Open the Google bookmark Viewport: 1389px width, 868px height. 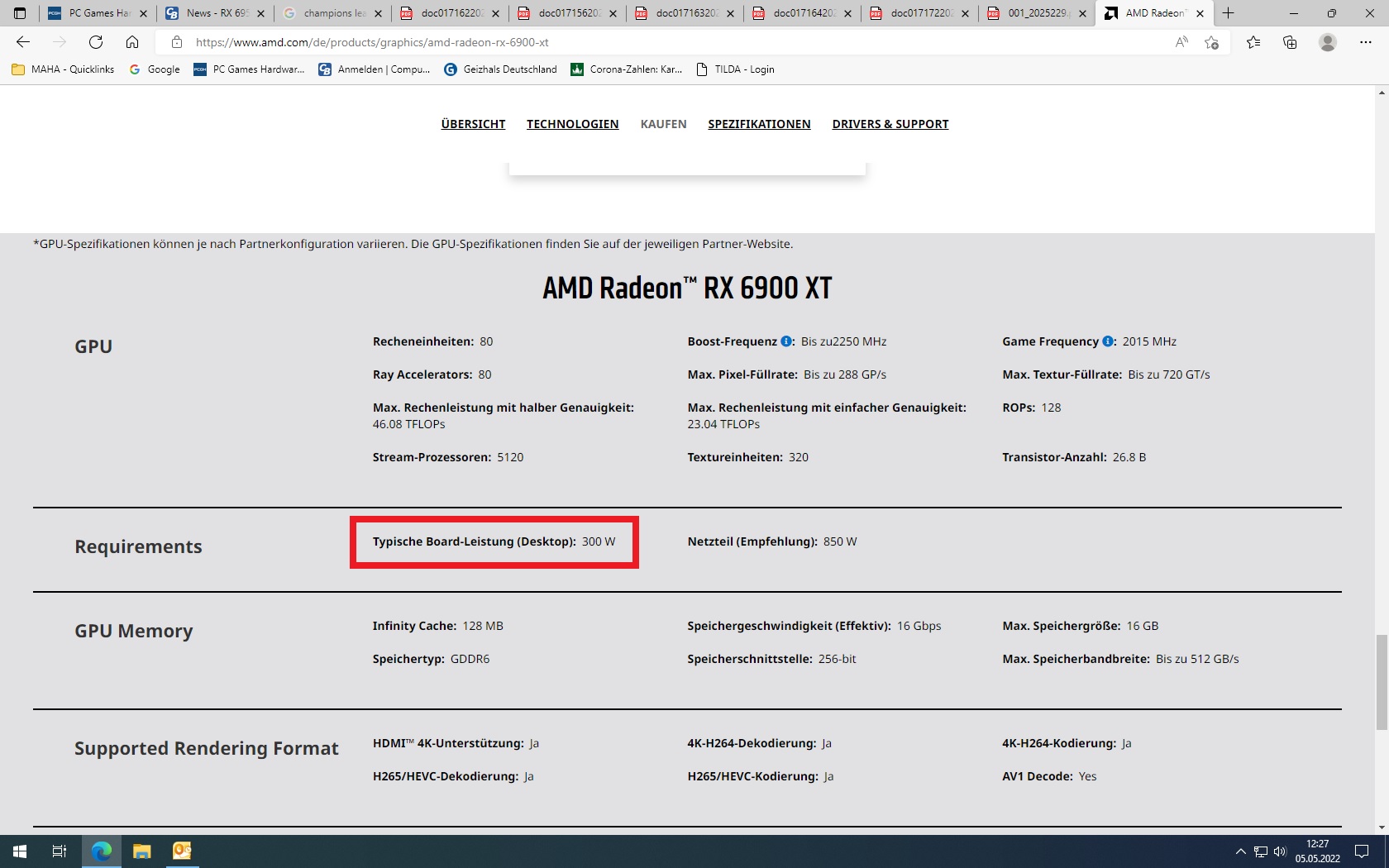(x=155, y=69)
